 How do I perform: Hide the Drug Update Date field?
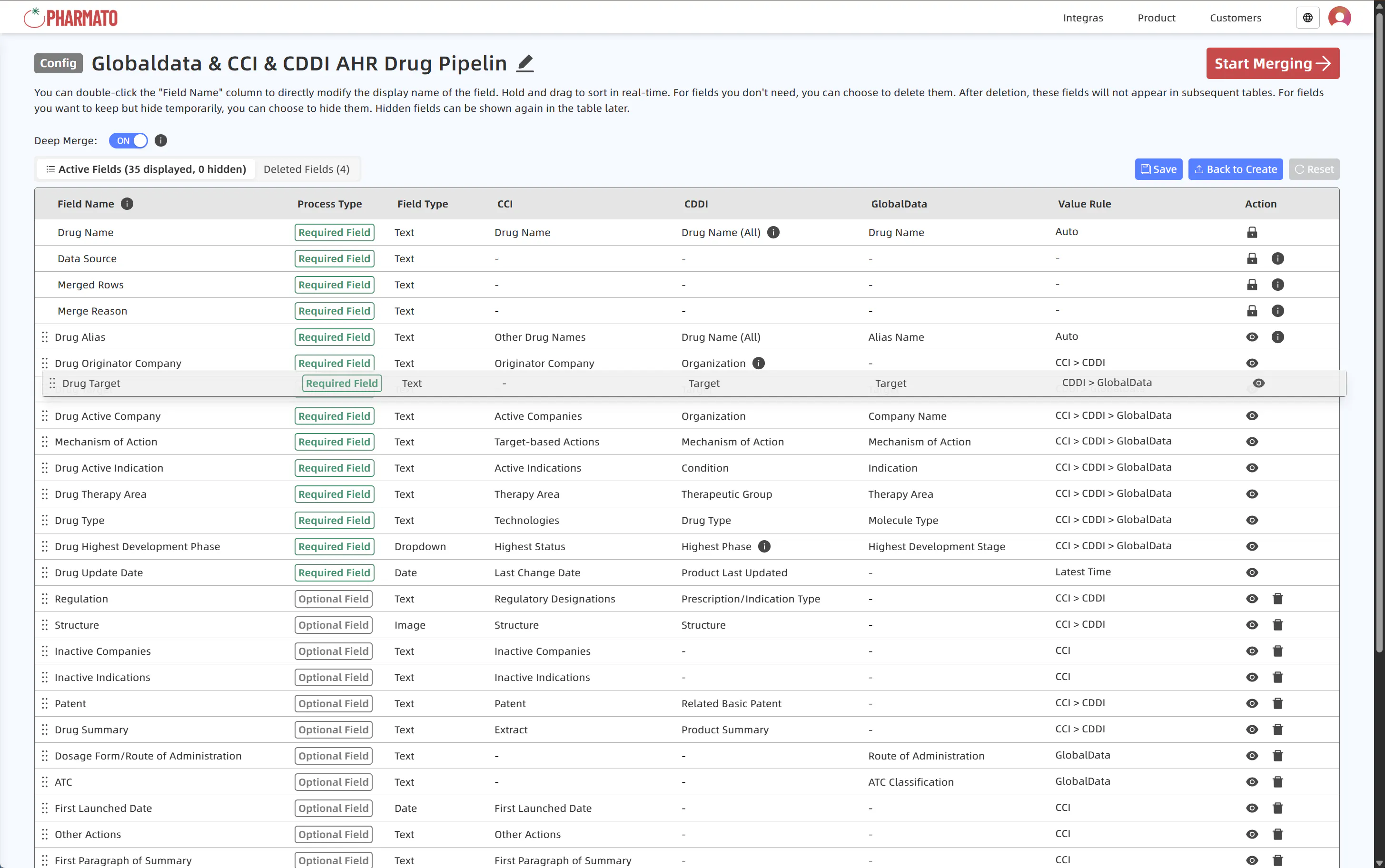click(x=1252, y=572)
